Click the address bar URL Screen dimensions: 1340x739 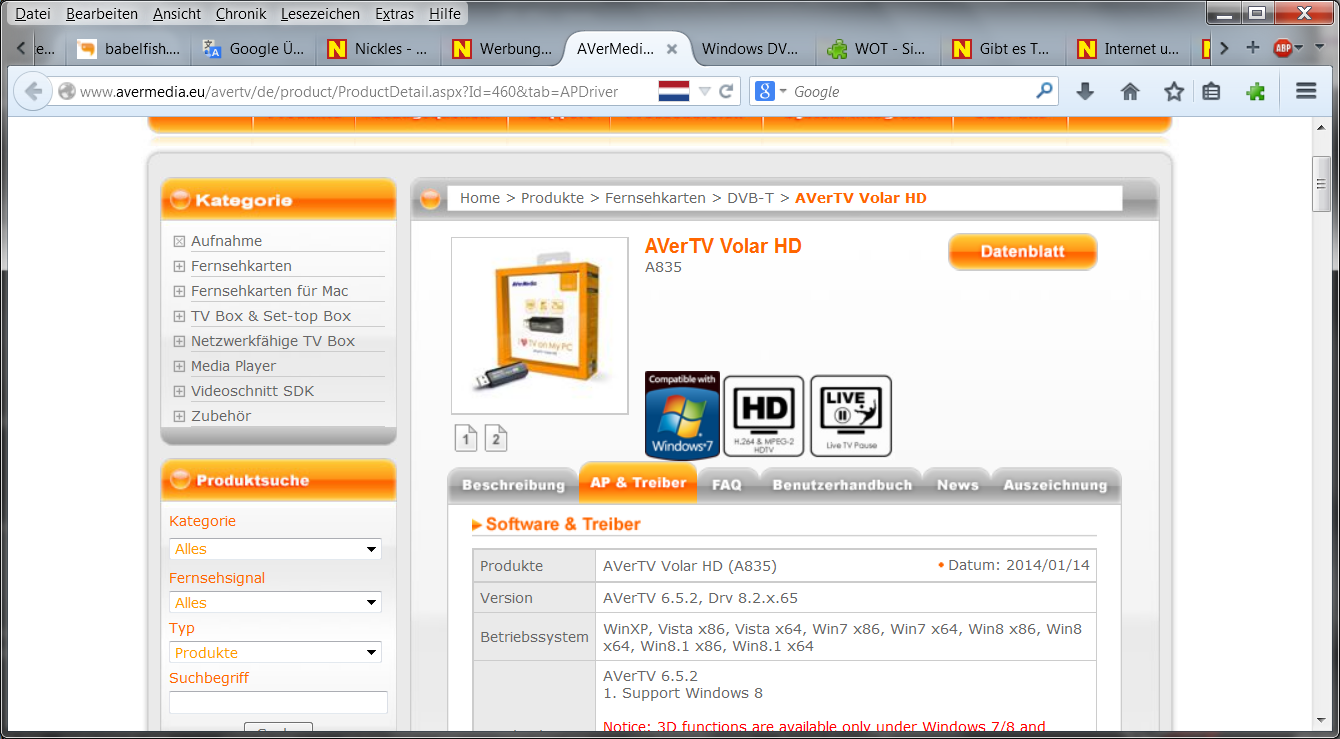349,91
